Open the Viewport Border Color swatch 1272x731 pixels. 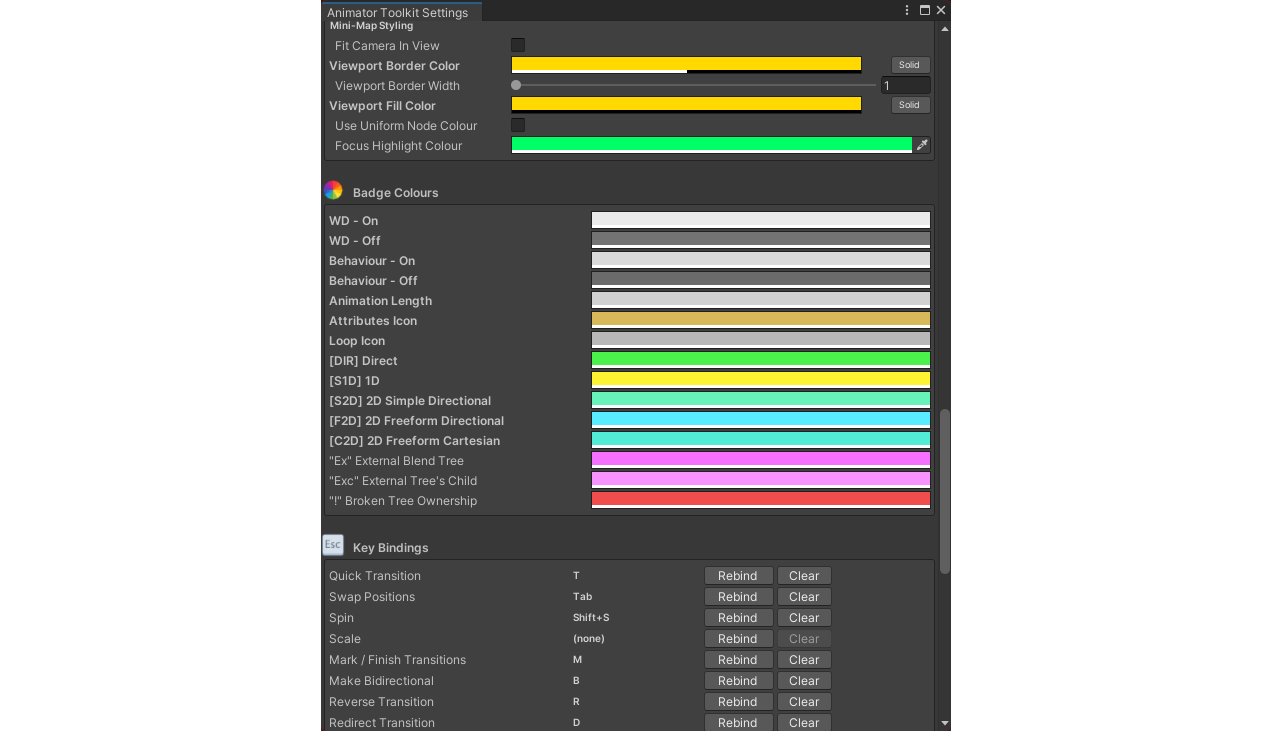click(686, 65)
